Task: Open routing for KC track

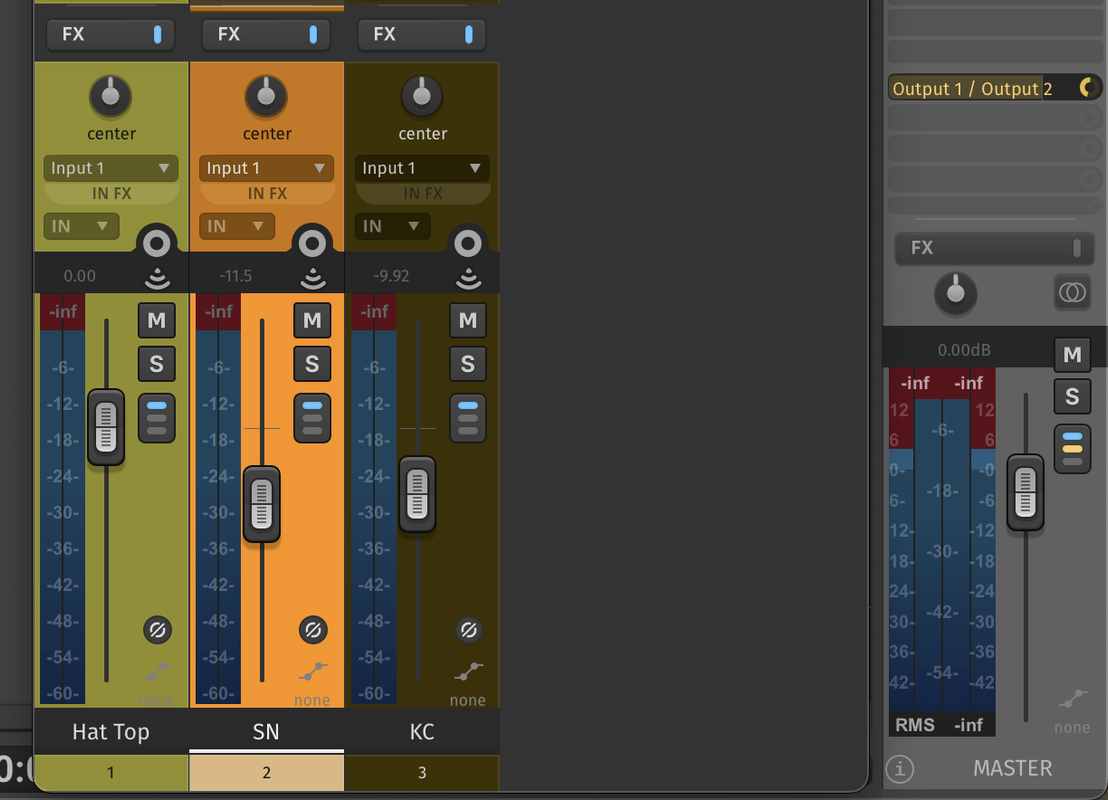Action: 468,418
